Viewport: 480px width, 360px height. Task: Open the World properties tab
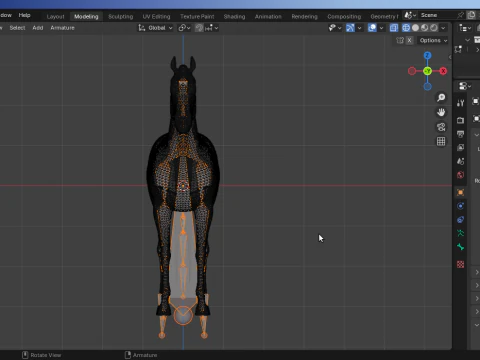point(461,175)
